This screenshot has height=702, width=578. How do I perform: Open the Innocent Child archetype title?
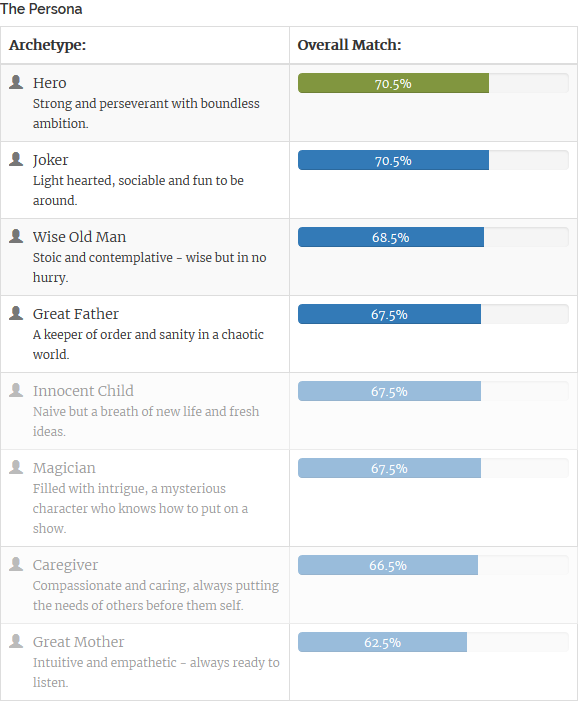pyautogui.click(x=83, y=391)
